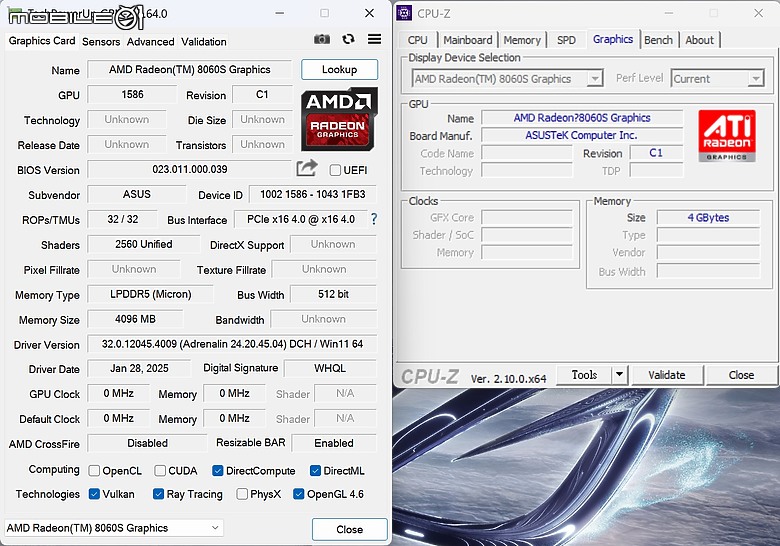
Task: Click the Tools button in CPU-Z
Action: [584, 374]
